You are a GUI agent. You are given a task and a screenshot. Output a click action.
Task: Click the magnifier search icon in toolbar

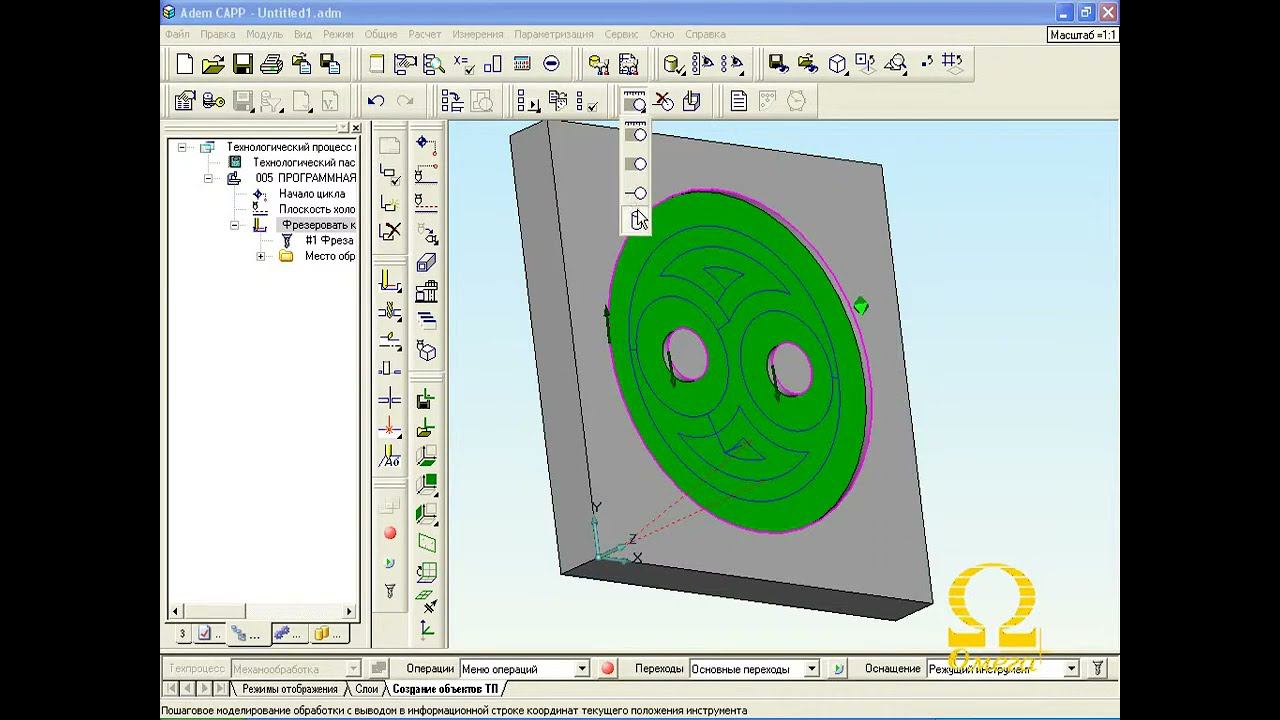(434, 64)
